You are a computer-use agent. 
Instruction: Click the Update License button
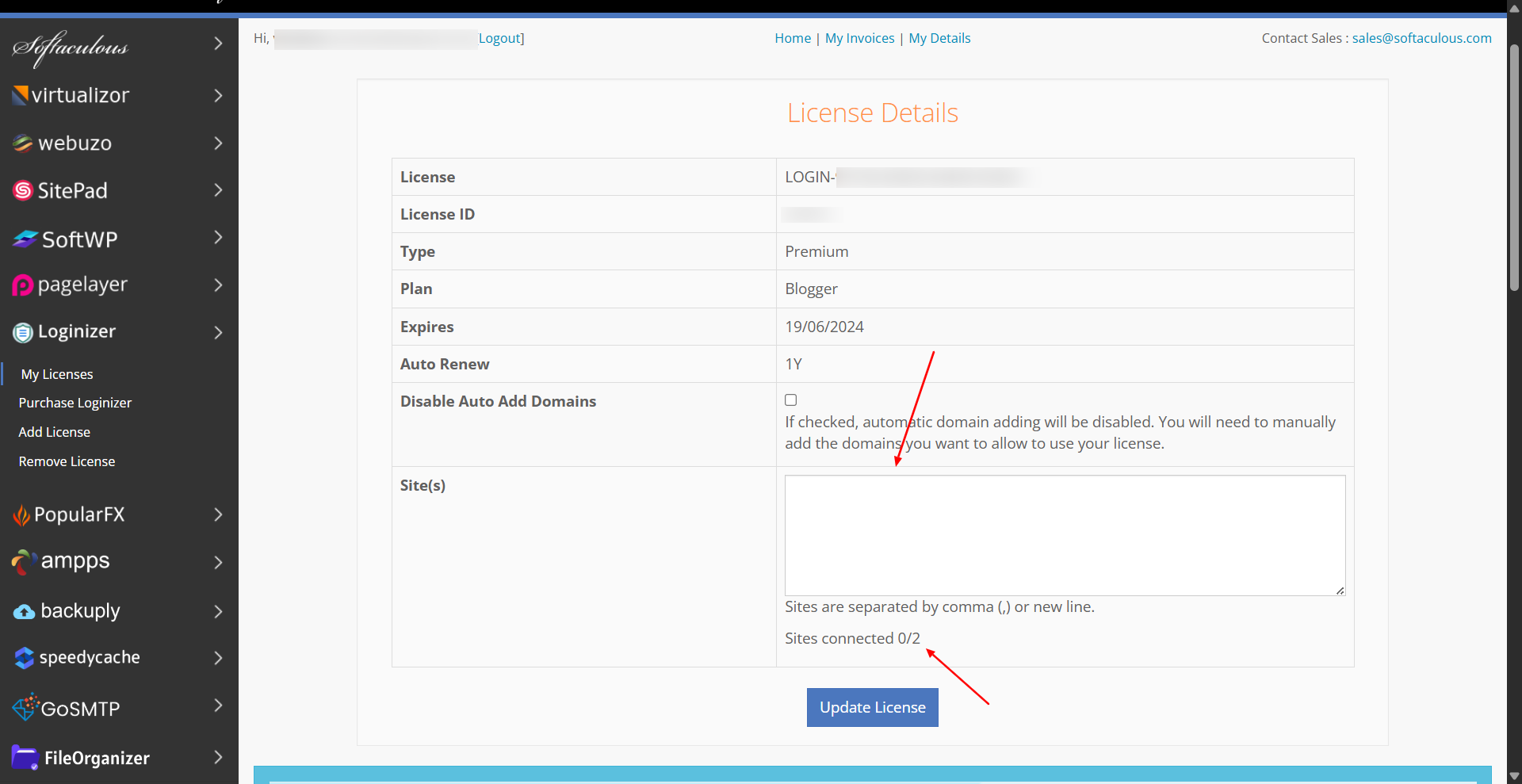[872, 707]
